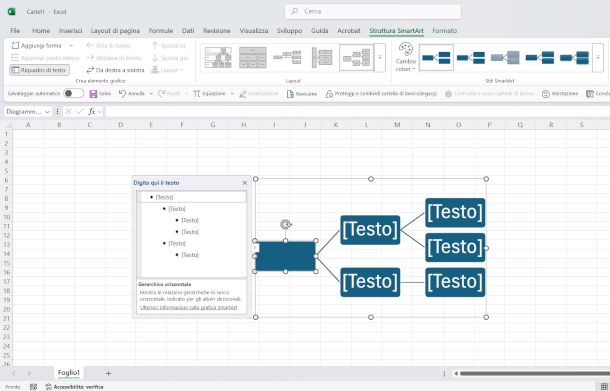Open the Annulla history dropdown
Screen dimensions: 610x391
point(151,93)
